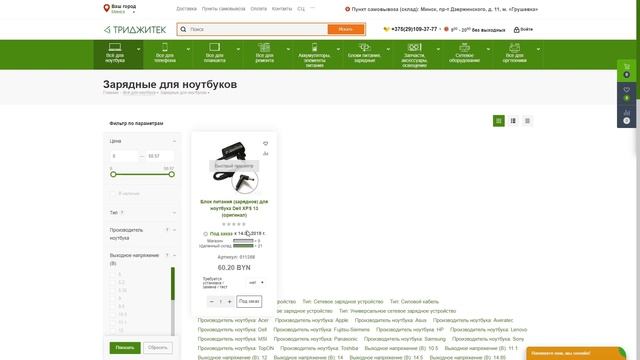
Task: Show more top menu items via ellipsis
Action: click(313, 8)
